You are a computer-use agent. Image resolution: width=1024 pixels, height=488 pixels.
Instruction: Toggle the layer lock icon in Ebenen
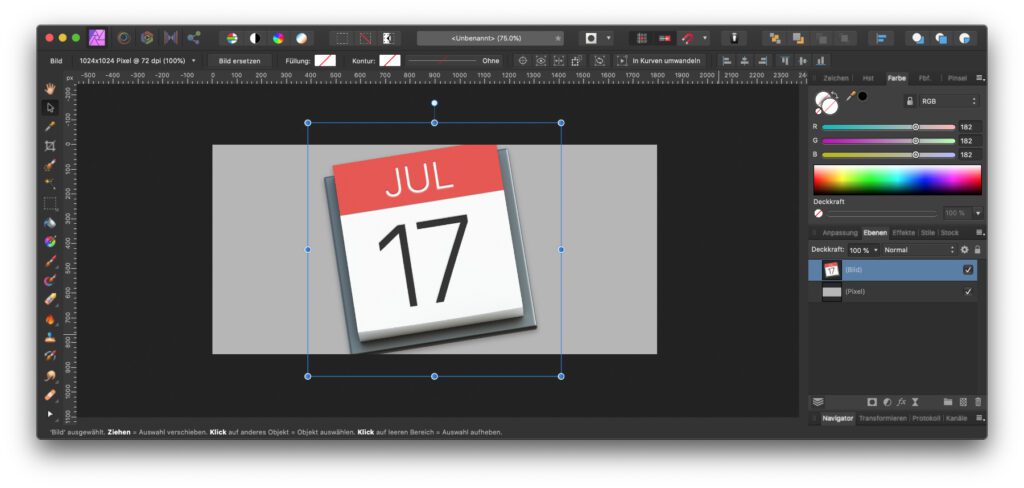click(978, 250)
